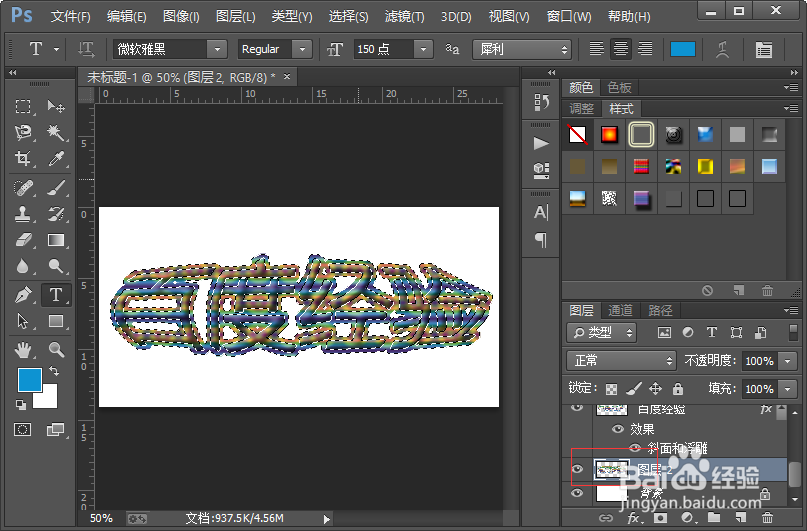The height and width of the screenshot is (531, 807).
Task: Center align text
Action: coord(621,49)
